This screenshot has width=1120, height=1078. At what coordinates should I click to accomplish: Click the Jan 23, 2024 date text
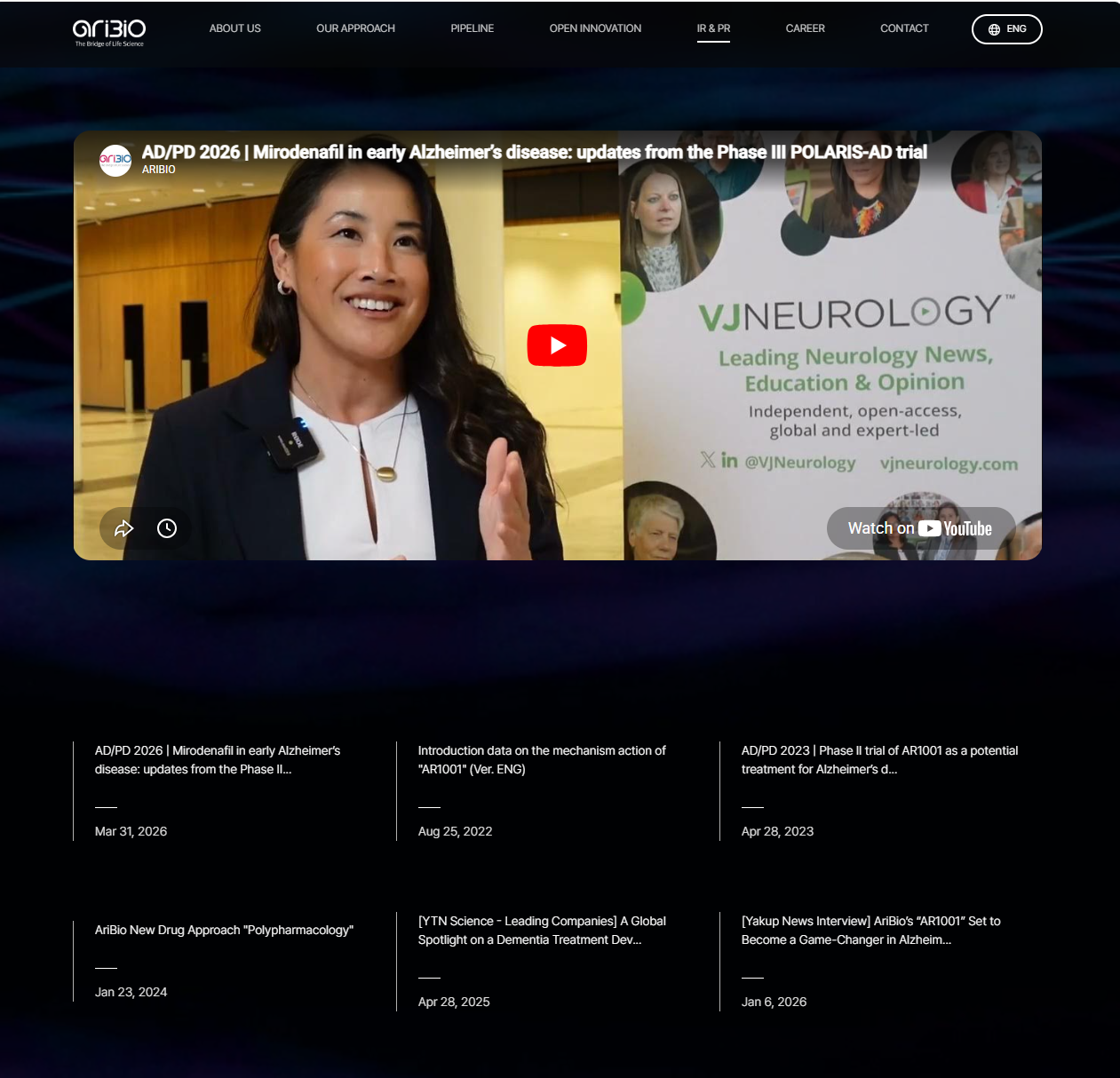pyautogui.click(x=131, y=992)
